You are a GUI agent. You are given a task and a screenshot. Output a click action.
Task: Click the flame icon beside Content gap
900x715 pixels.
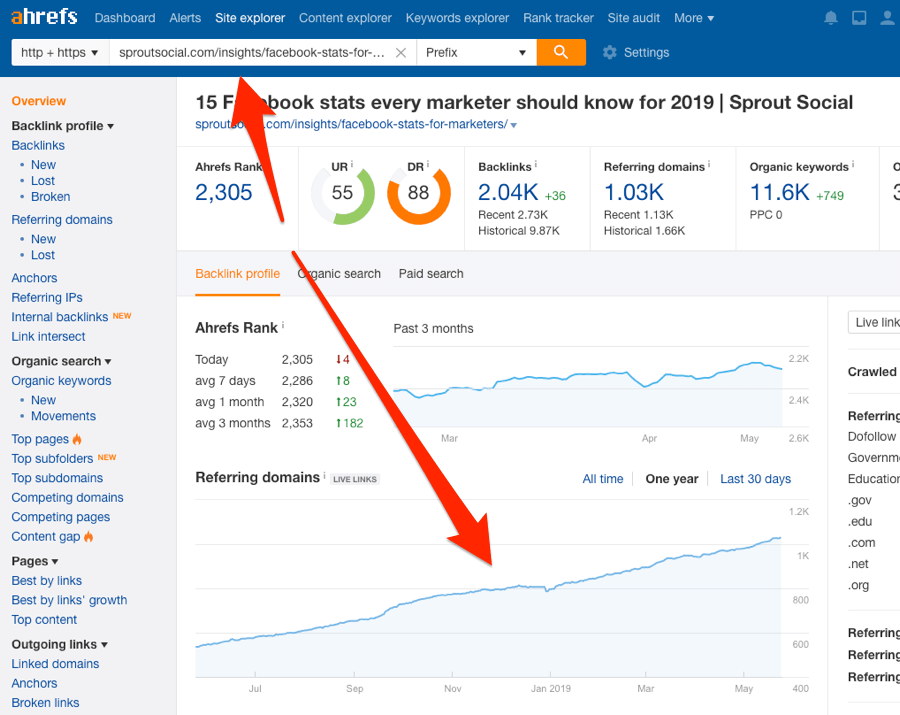click(x=91, y=537)
